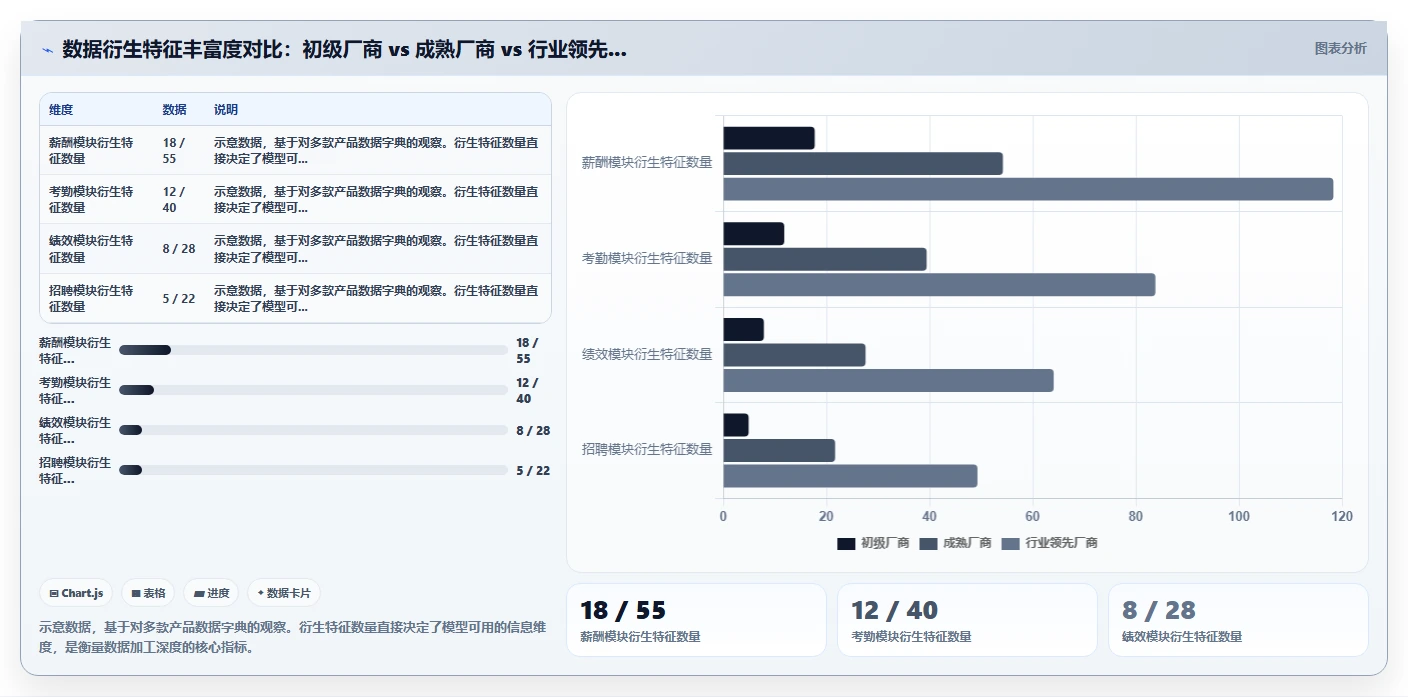The height and width of the screenshot is (697, 1408).
Task: Select the 数据卡片 chip
Action: point(284,593)
